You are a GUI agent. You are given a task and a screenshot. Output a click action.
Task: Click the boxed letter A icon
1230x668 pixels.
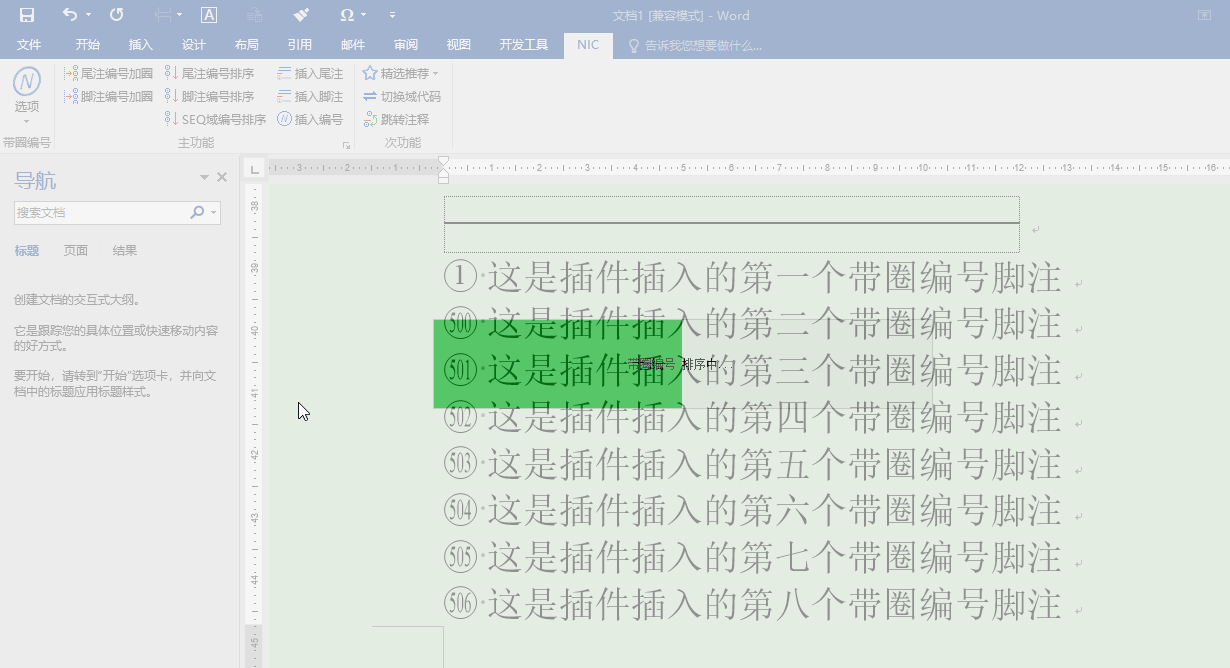(x=209, y=15)
